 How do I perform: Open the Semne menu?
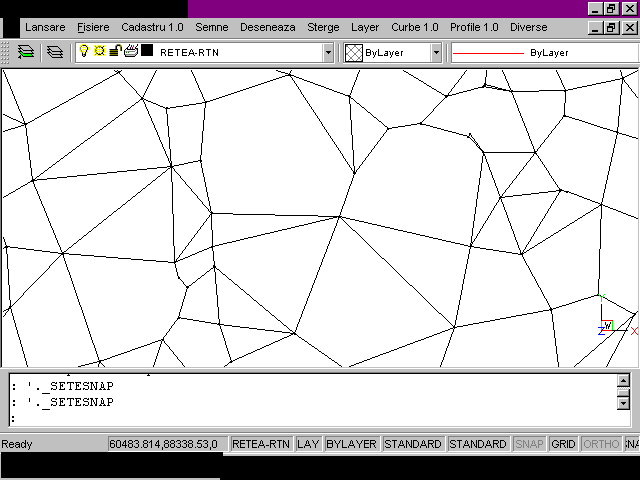pyautogui.click(x=211, y=27)
